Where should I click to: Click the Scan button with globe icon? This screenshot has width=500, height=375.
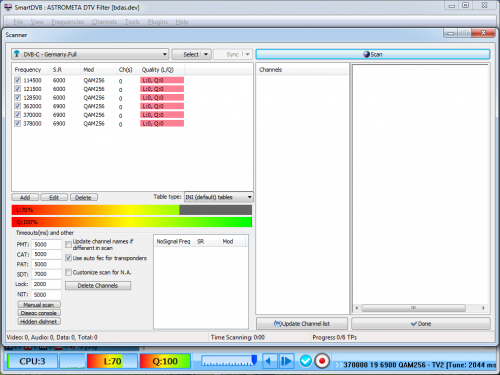(x=373, y=54)
